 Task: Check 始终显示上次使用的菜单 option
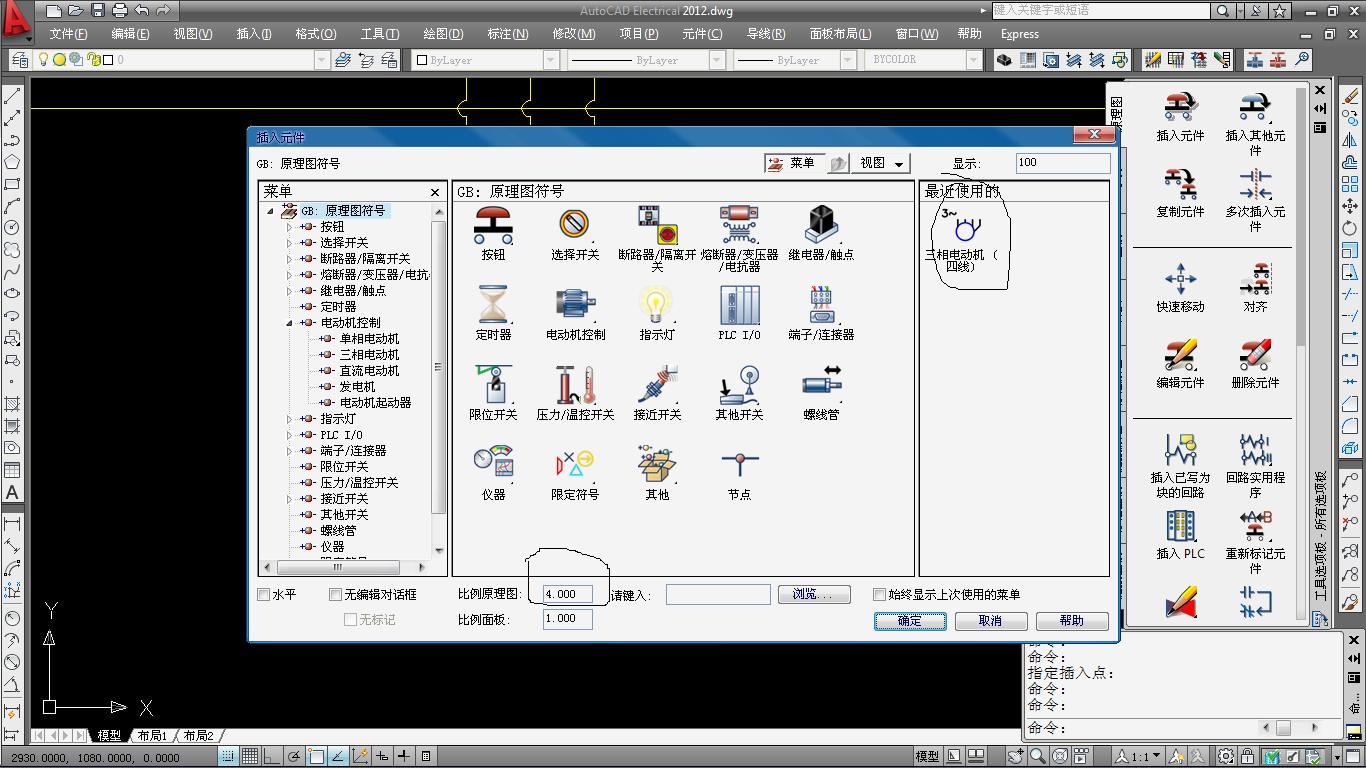point(880,595)
